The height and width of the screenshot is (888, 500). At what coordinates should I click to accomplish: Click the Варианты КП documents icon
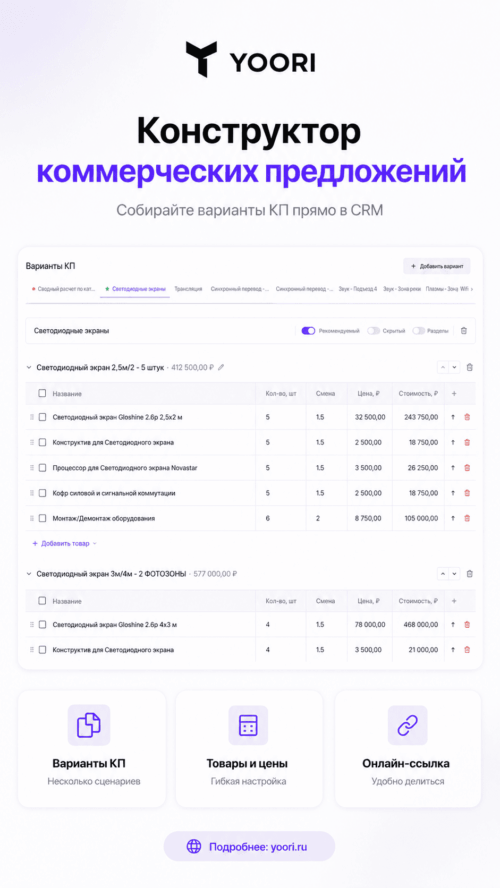click(x=89, y=725)
